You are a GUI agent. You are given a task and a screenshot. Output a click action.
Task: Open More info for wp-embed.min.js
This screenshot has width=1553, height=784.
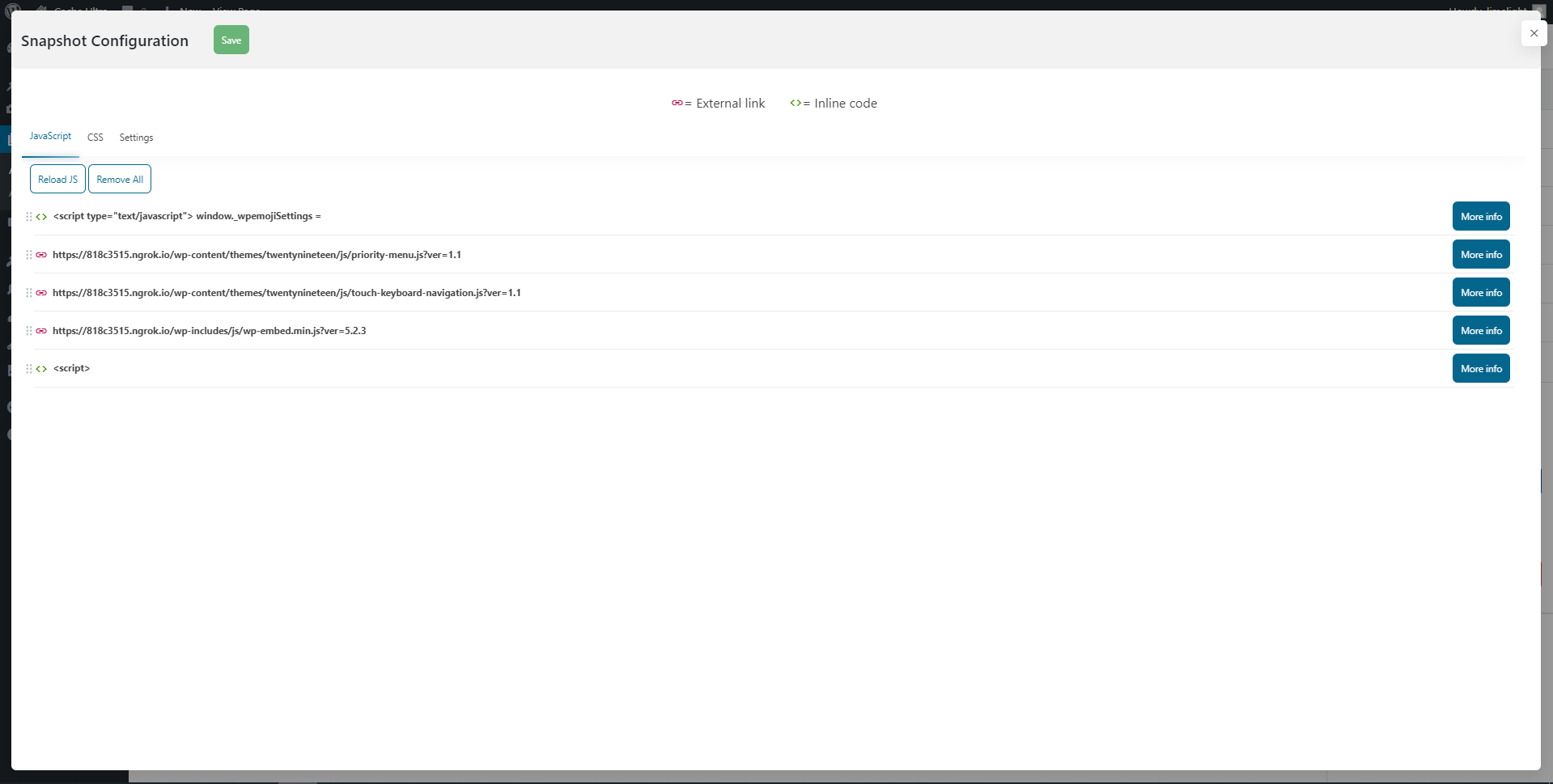click(1481, 330)
